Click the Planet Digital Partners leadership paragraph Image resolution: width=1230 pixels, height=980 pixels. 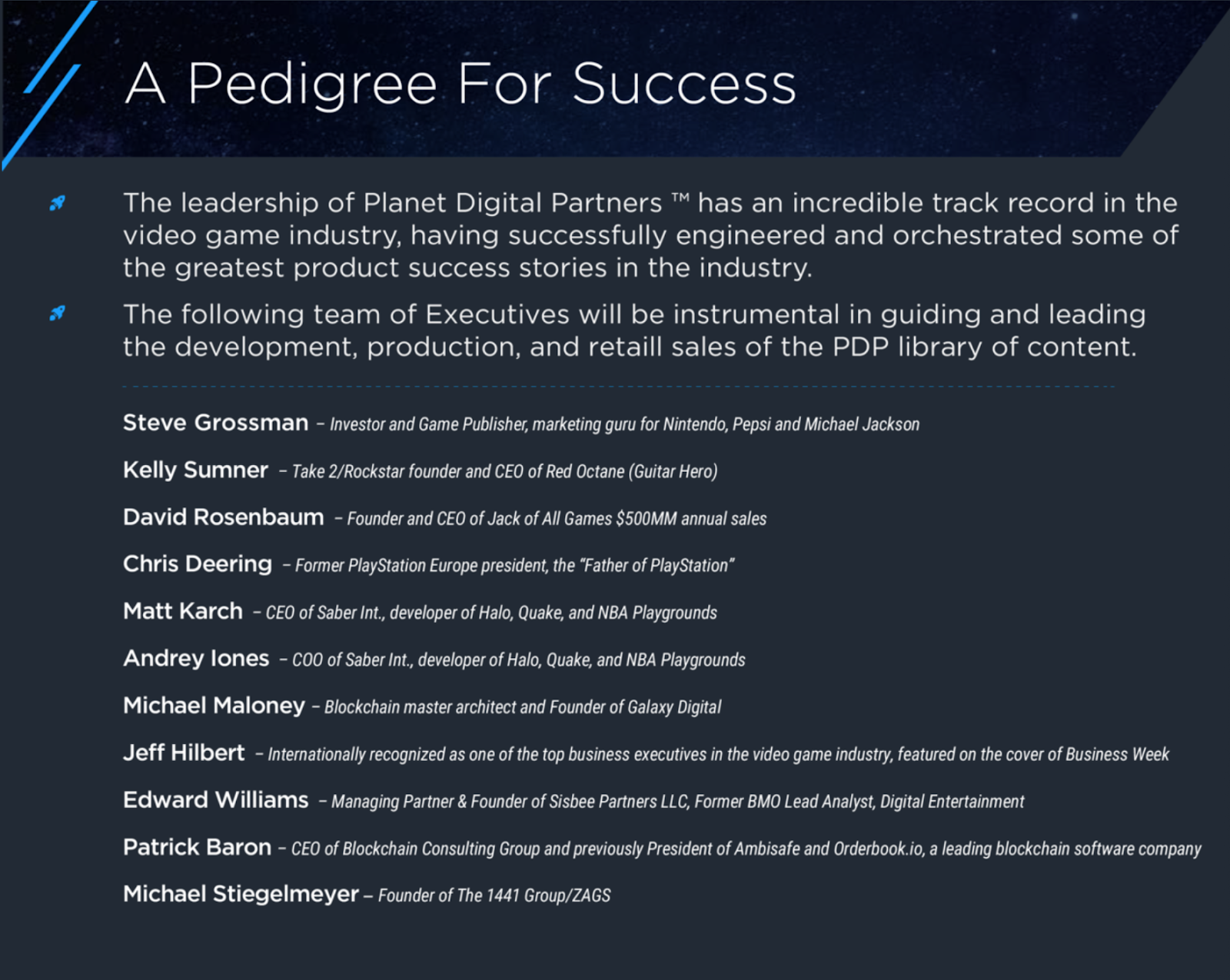(650, 235)
